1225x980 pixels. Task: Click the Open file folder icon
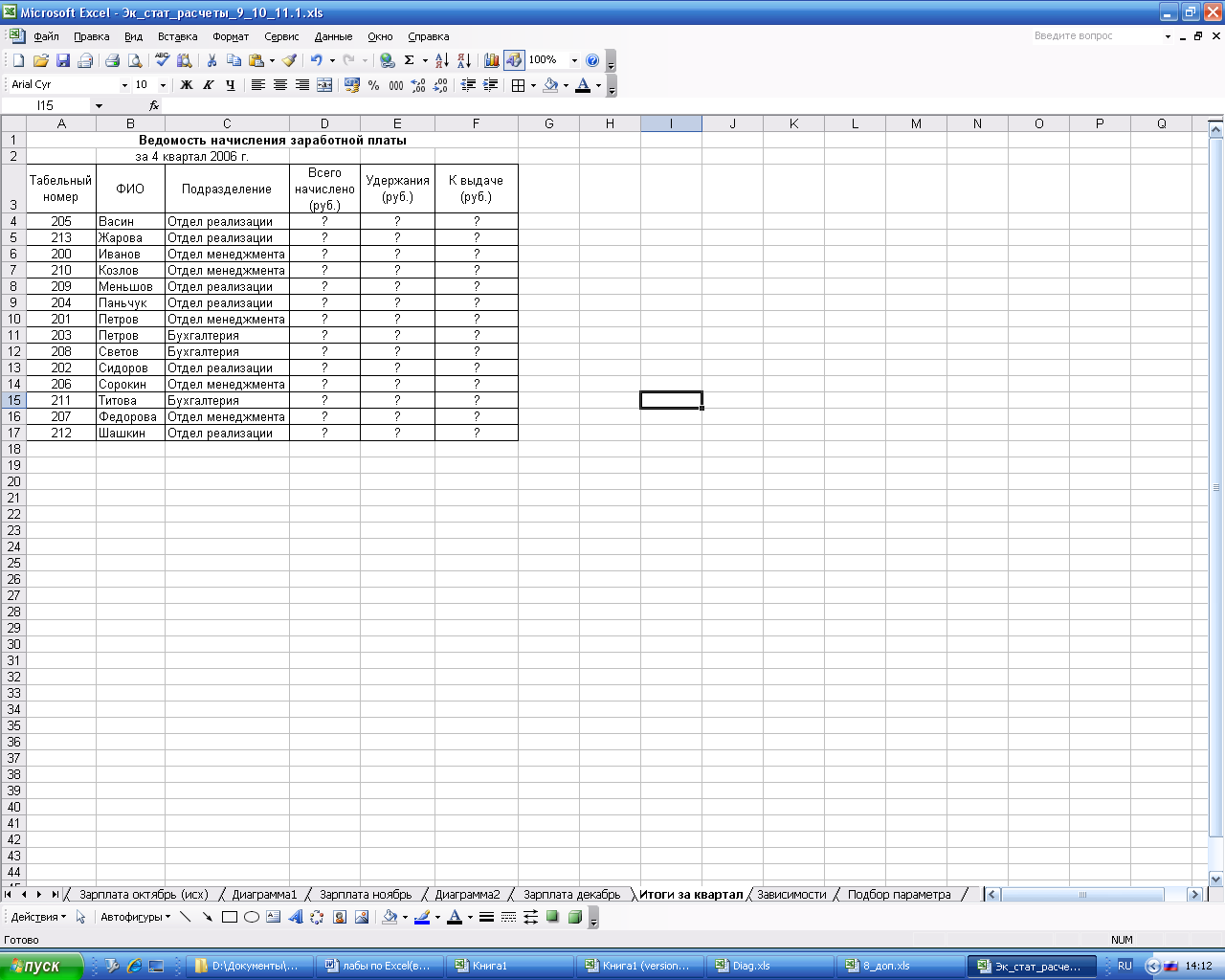click(x=40, y=60)
